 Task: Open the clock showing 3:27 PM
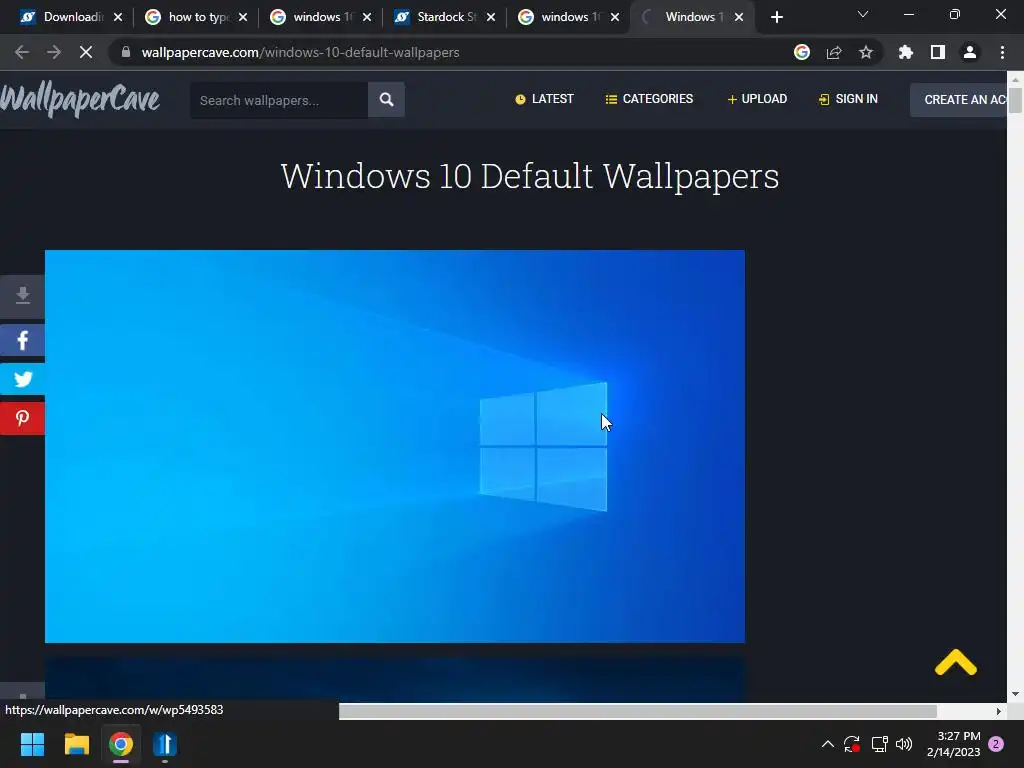[953, 744]
